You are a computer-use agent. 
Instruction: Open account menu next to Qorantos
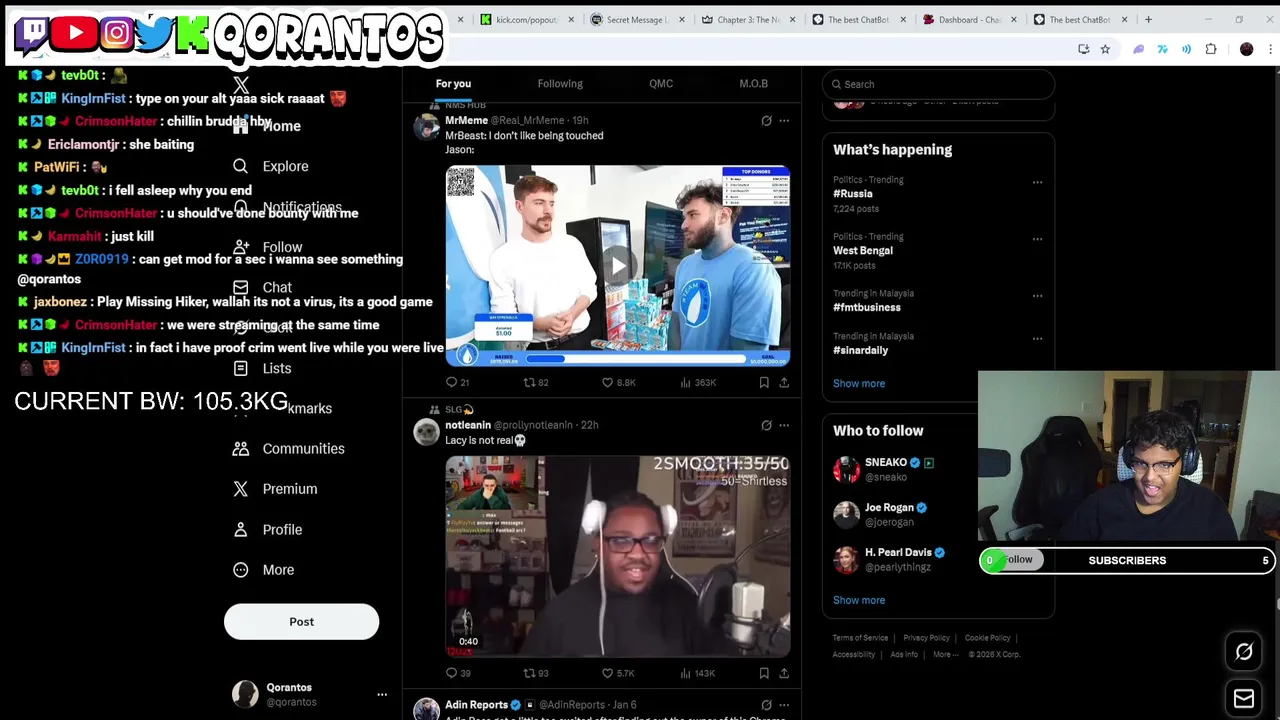point(382,694)
